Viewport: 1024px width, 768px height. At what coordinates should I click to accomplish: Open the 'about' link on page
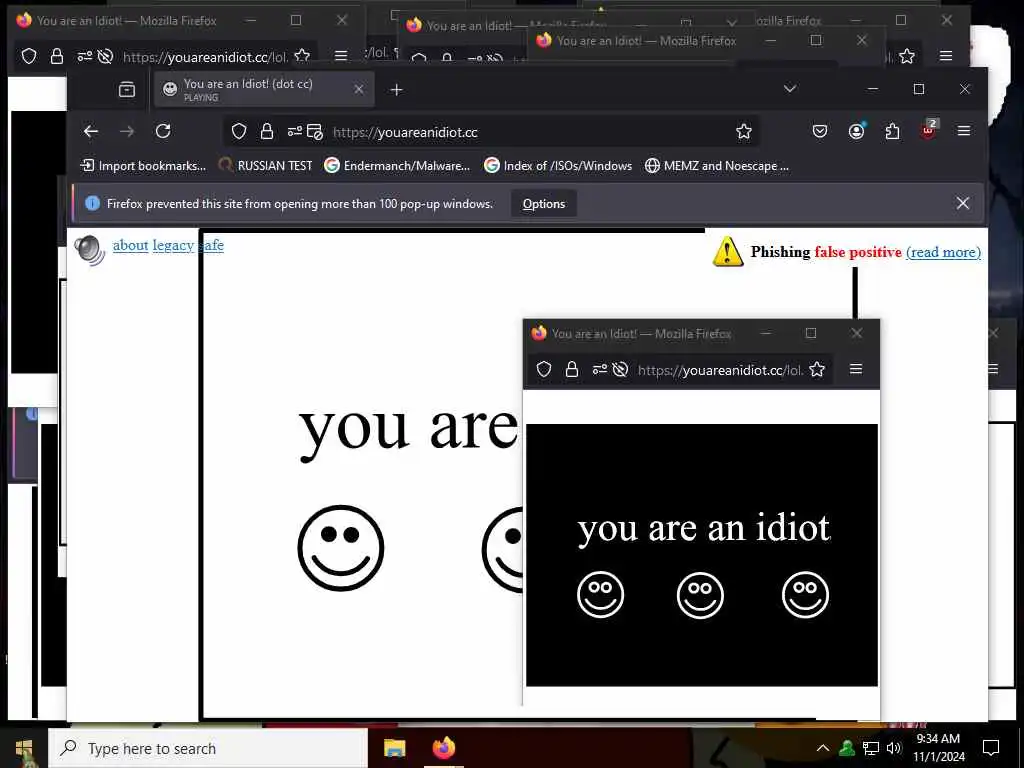coord(131,245)
